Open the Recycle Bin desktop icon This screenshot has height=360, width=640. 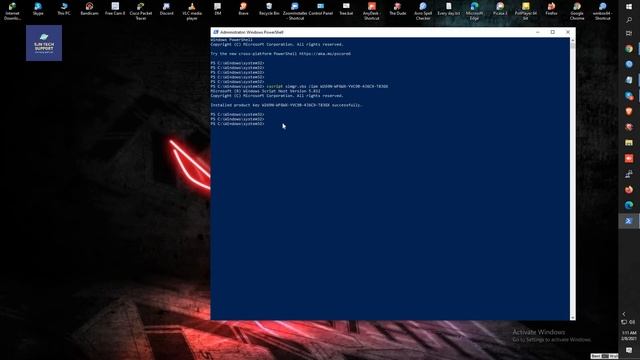click(269, 9)
